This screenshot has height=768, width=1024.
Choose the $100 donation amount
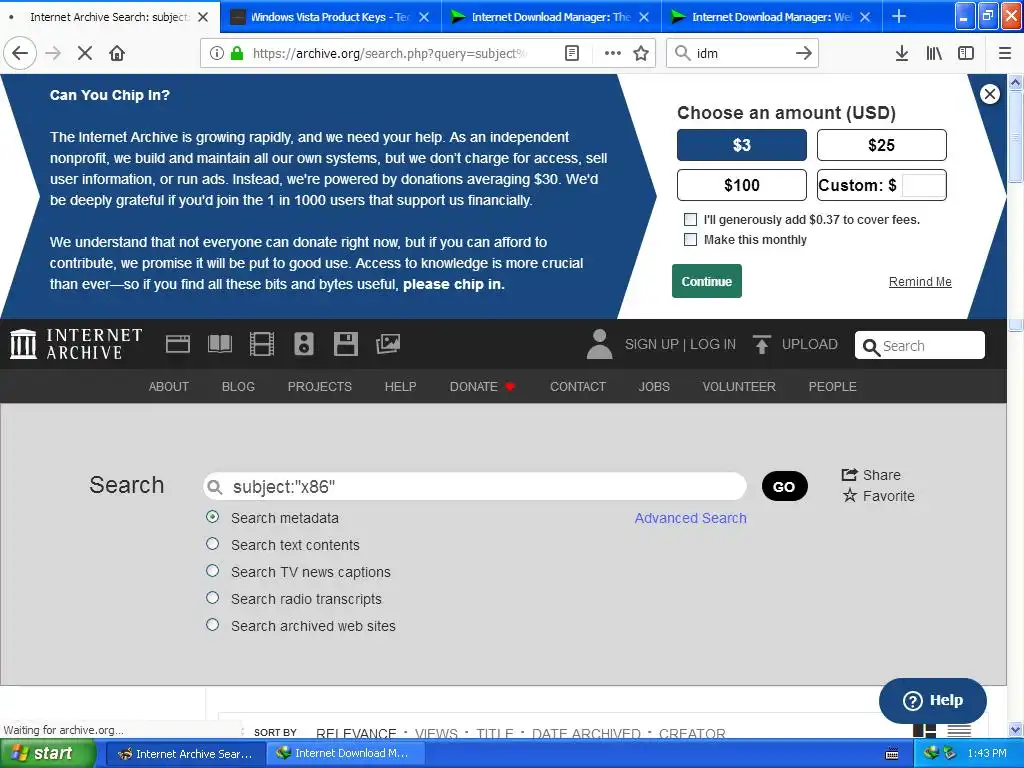[742, 185]
